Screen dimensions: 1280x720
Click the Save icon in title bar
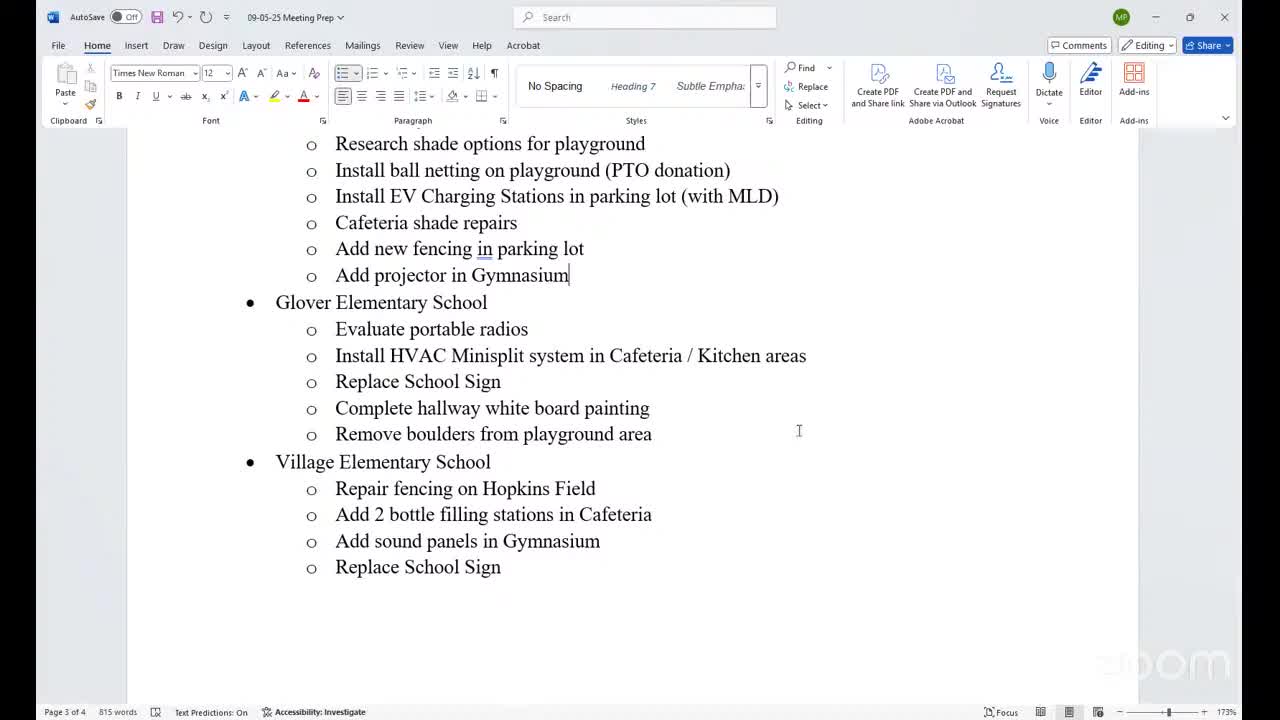[x=157, y=17]
